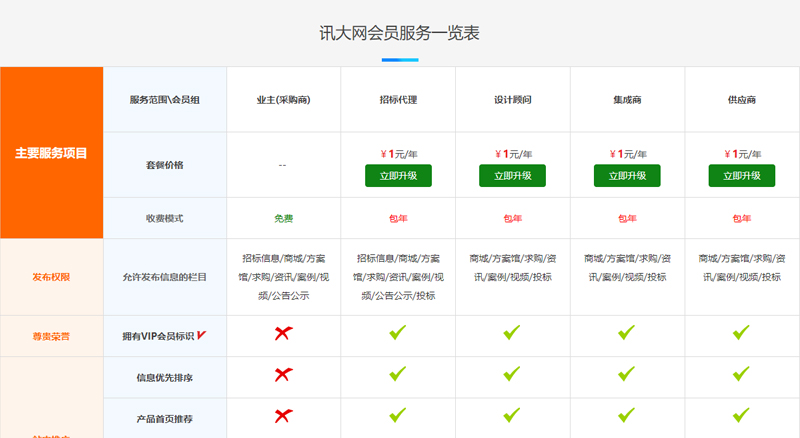Click red 包年 text under 招标代理
Screen dimensions: 800x438
point(398,218)
